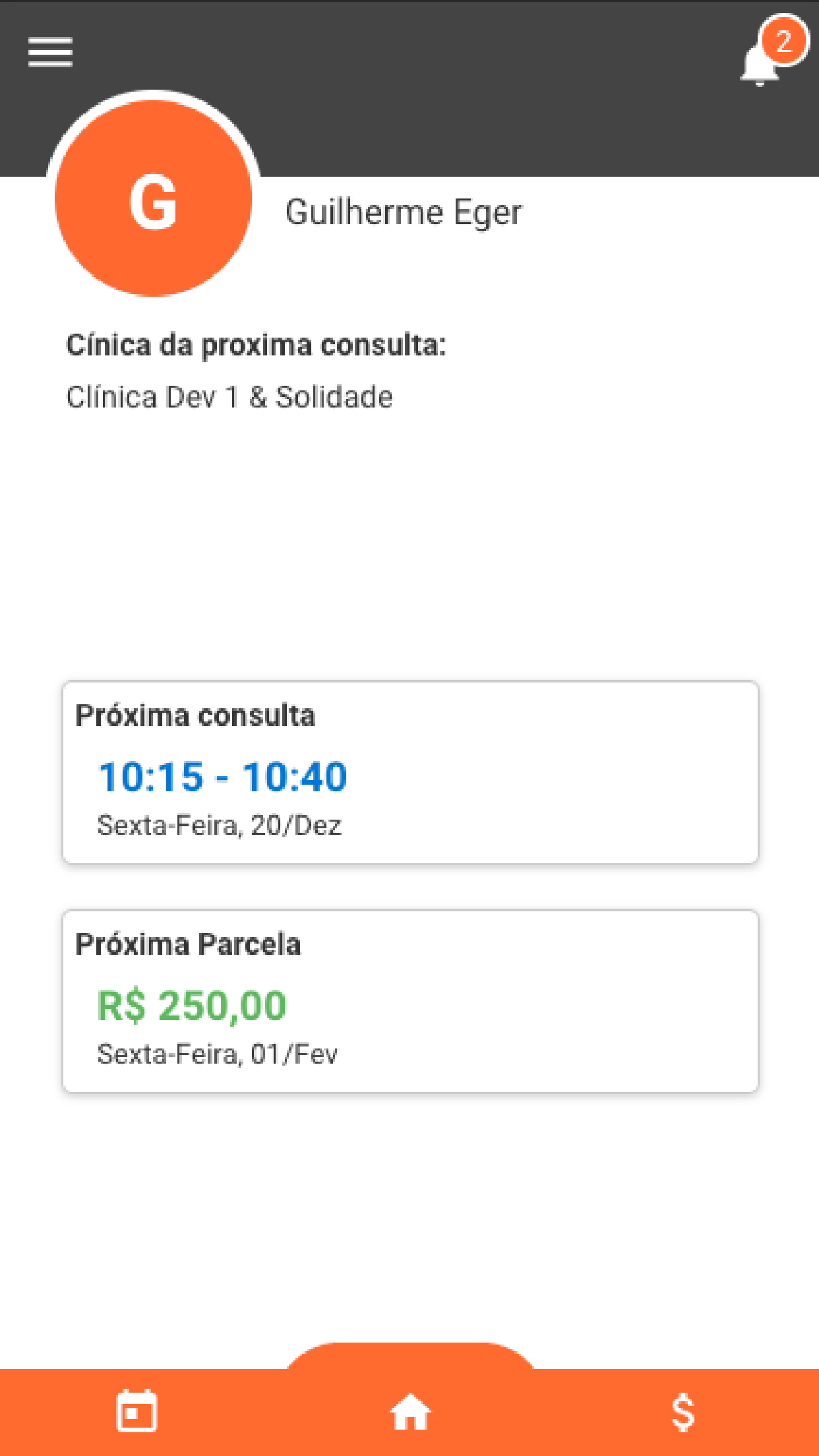This screenshot has width=819, height=1456.
Task: Click empty area right of appointment time
Action: [561, 776]
